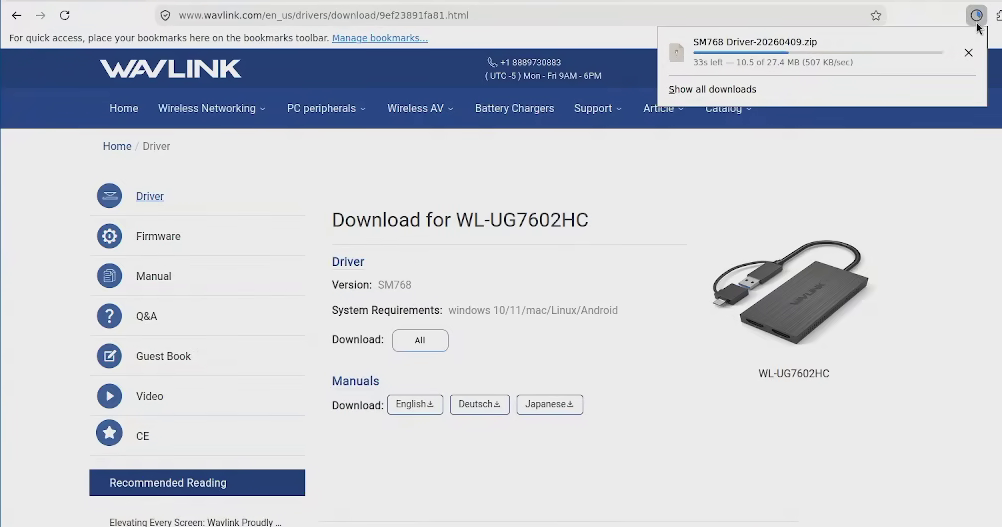Screen dimensions: 1002x527
Task: Click the WL-UG7602HC caption under image
Action: click(794, 374)
